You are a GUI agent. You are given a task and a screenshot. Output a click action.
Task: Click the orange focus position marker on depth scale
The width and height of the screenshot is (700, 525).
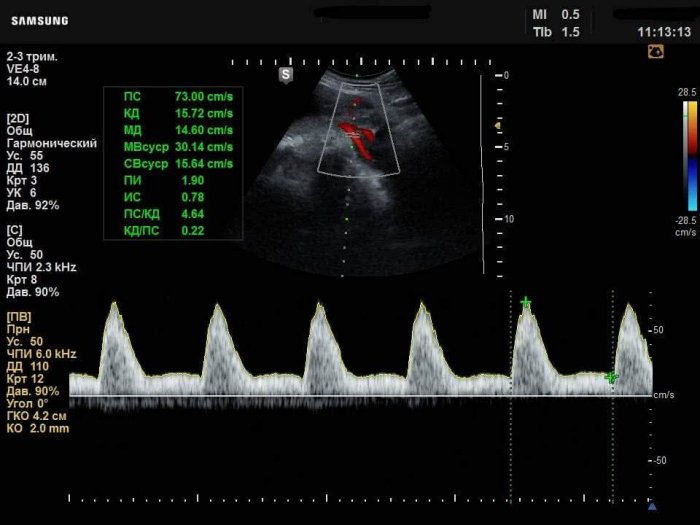498,126
